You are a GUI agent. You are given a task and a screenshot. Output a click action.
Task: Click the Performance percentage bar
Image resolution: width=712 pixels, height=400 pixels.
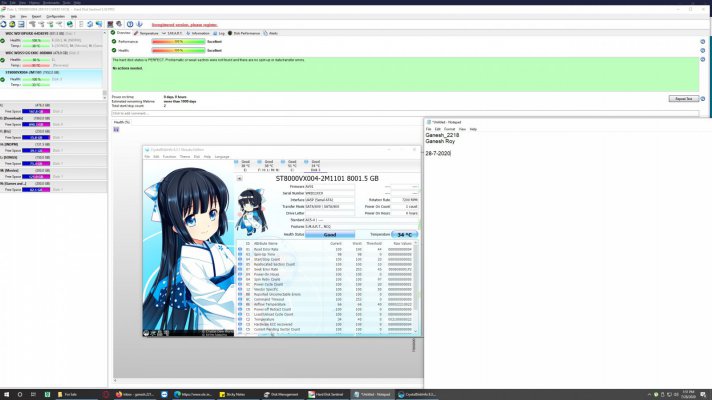[x=178, y=41]
